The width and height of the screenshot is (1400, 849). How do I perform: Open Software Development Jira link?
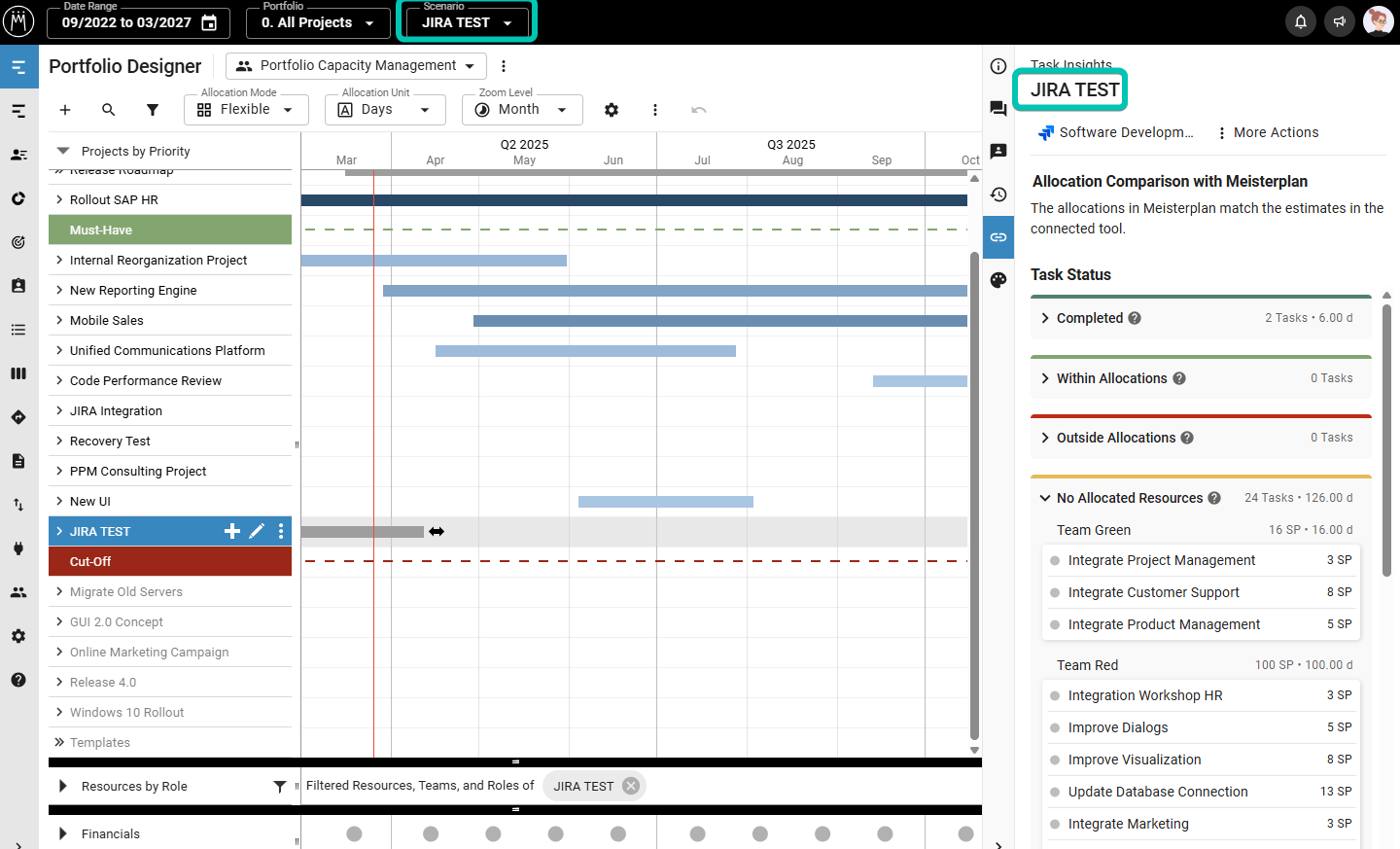point(1116,132)
